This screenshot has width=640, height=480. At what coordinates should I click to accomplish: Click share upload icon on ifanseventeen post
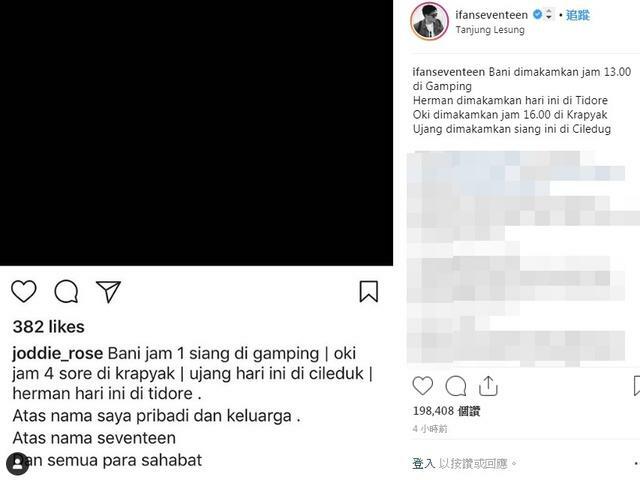tap(488, 386)
